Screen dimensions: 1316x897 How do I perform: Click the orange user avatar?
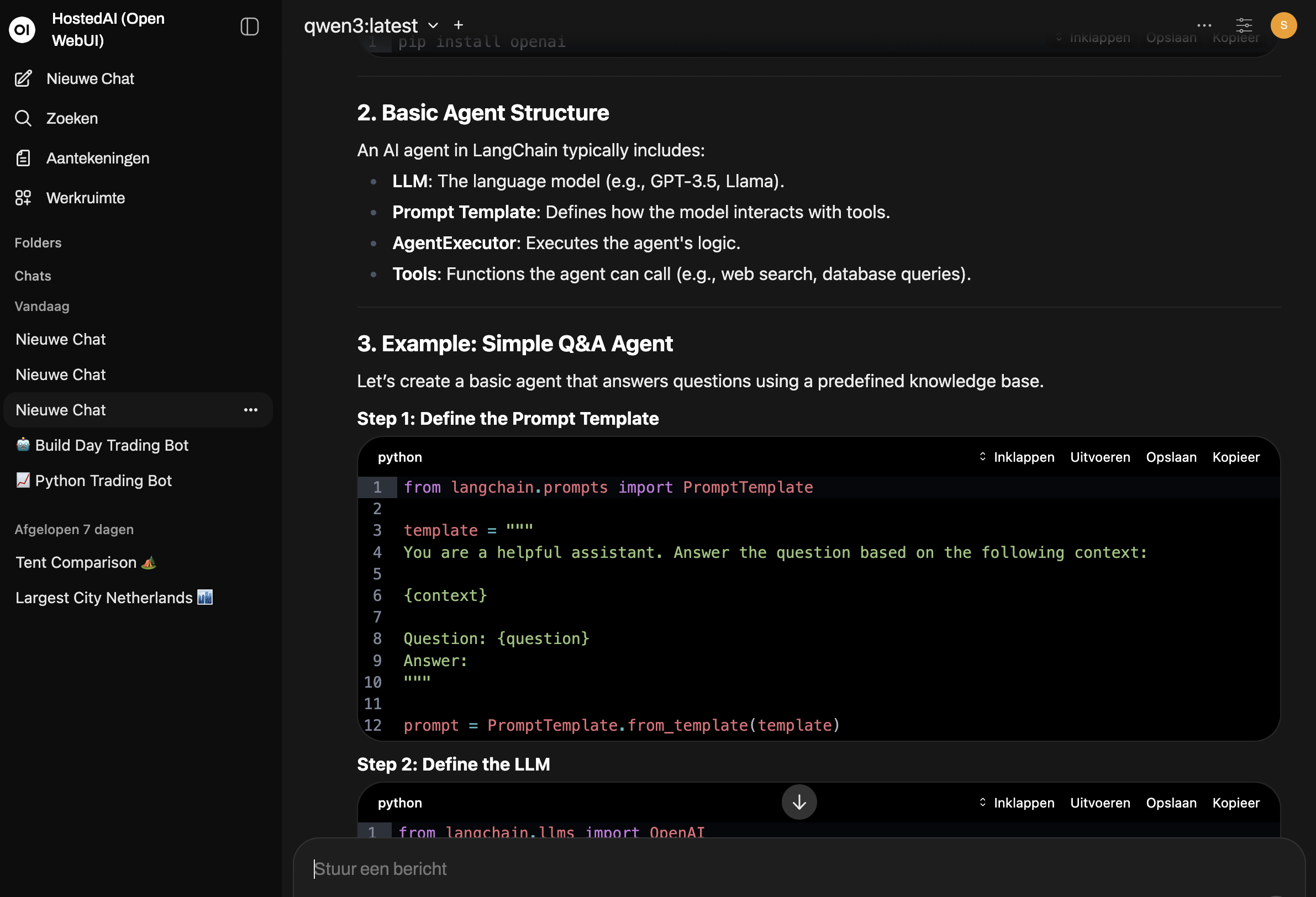coord(1283,25)
